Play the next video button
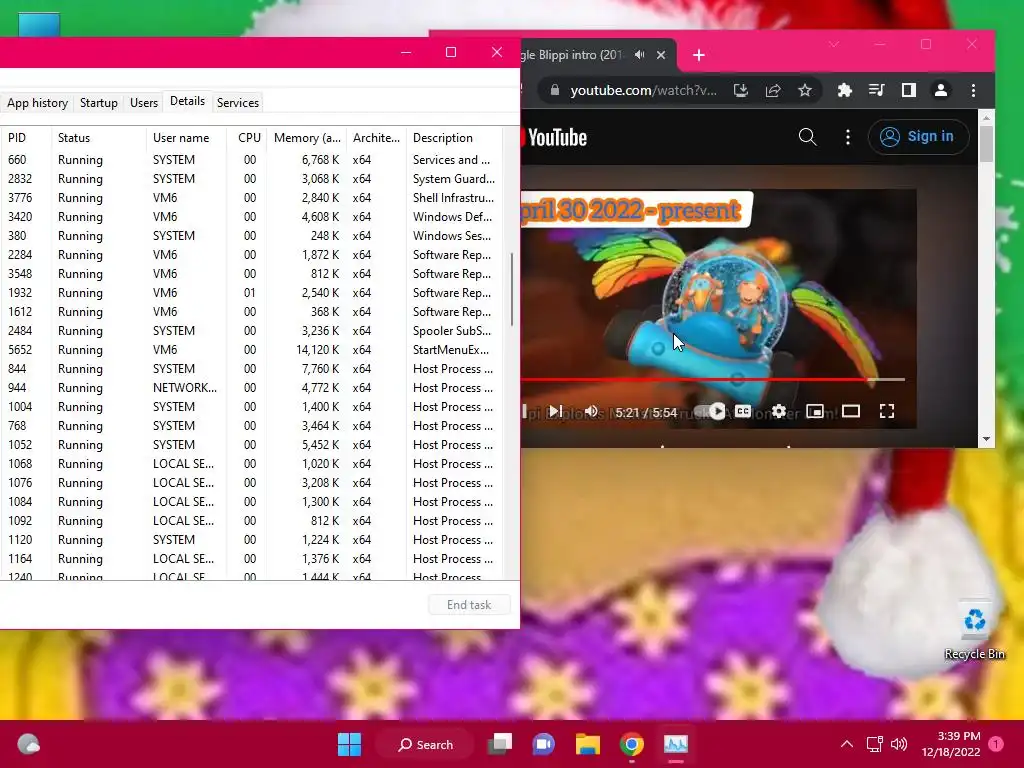Screen dimensions: 1024x768 coord(556,411)
